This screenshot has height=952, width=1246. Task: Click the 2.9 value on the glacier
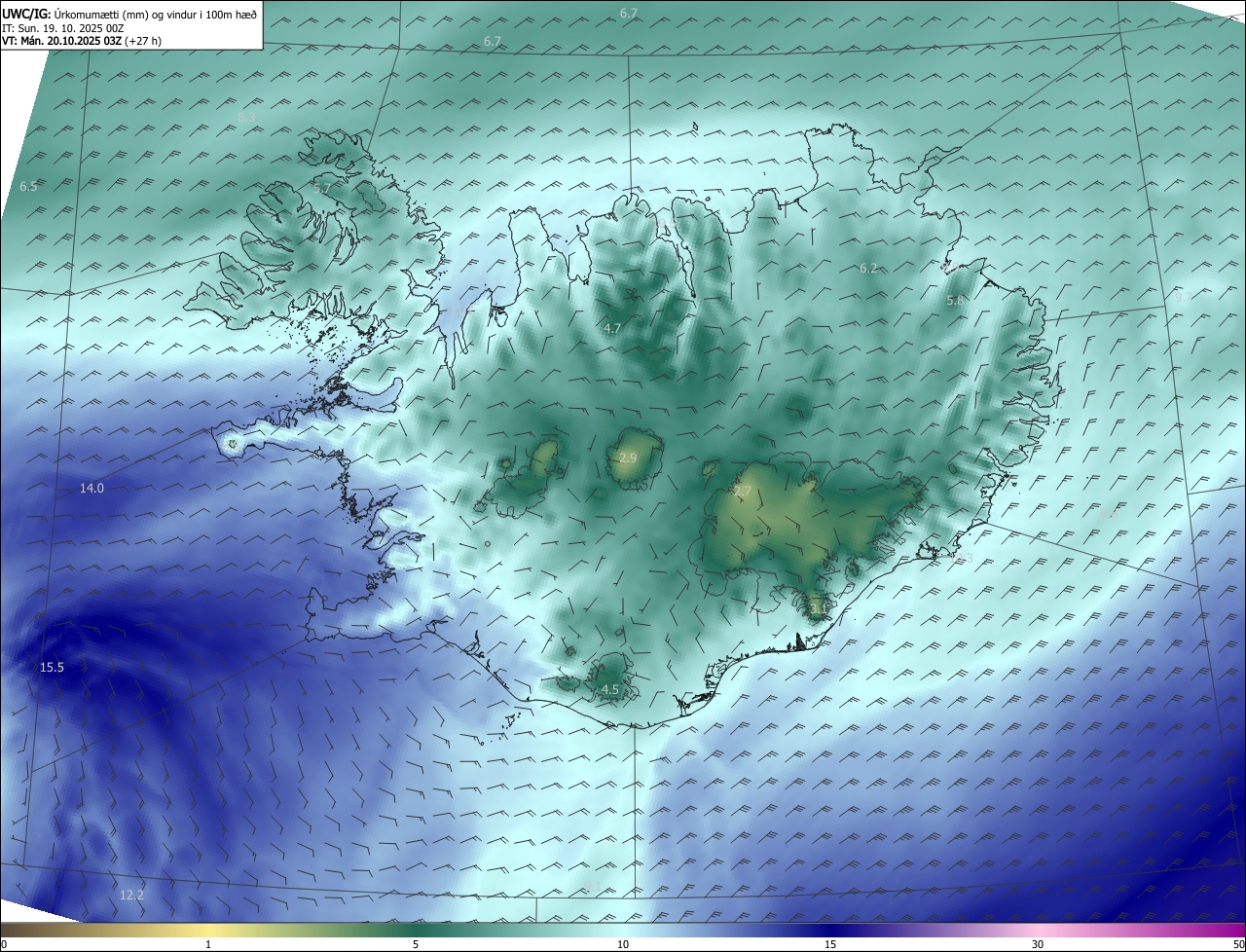(628, 458)
